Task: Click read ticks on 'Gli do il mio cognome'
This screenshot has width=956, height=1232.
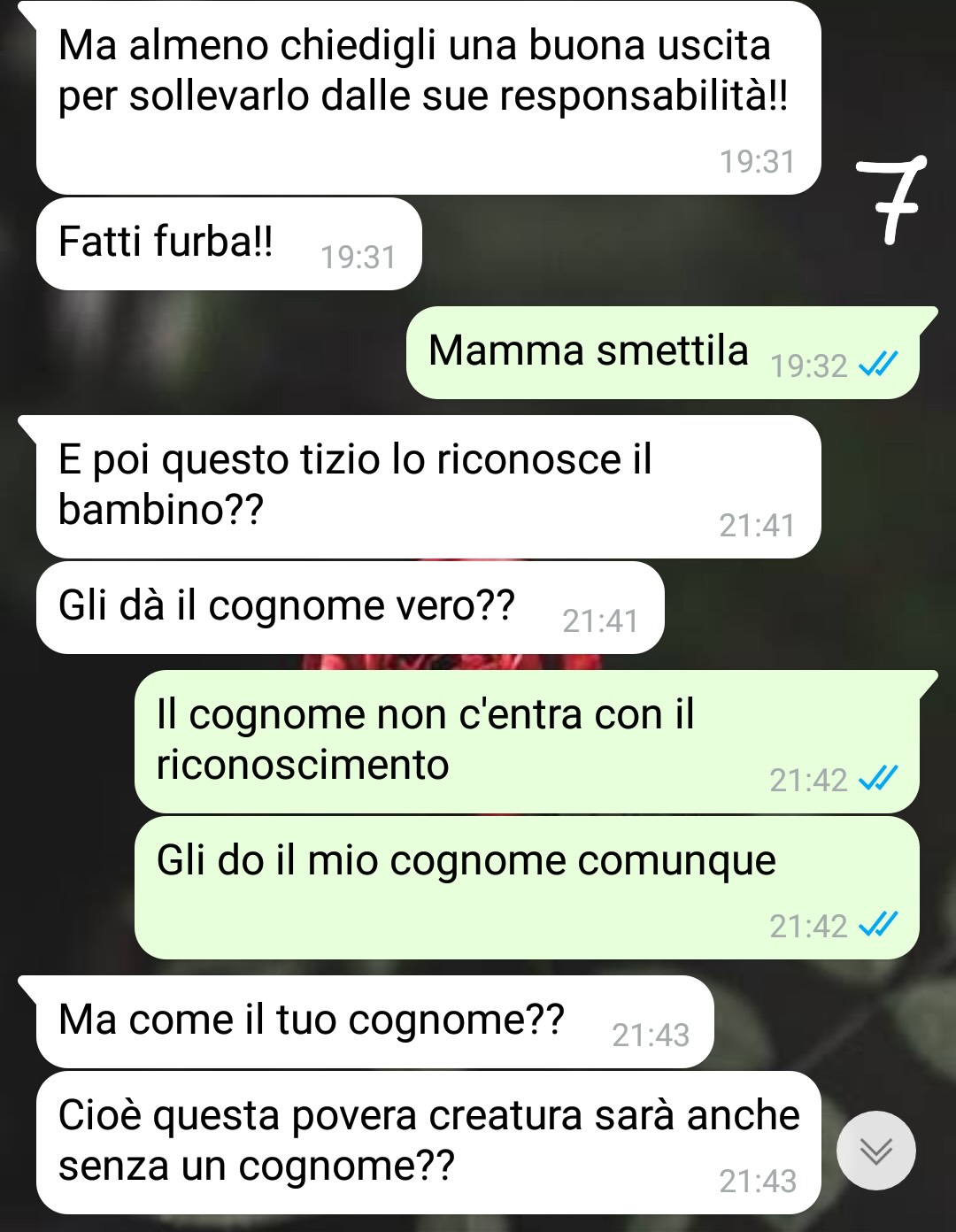Action: tap(879, 925)
